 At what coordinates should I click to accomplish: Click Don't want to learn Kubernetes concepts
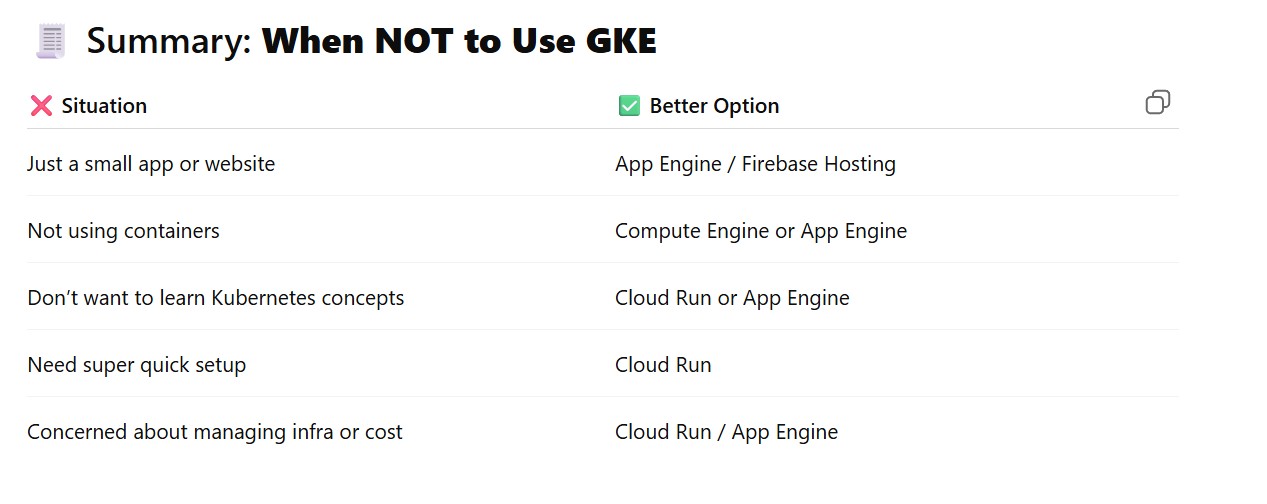(215, 298)
